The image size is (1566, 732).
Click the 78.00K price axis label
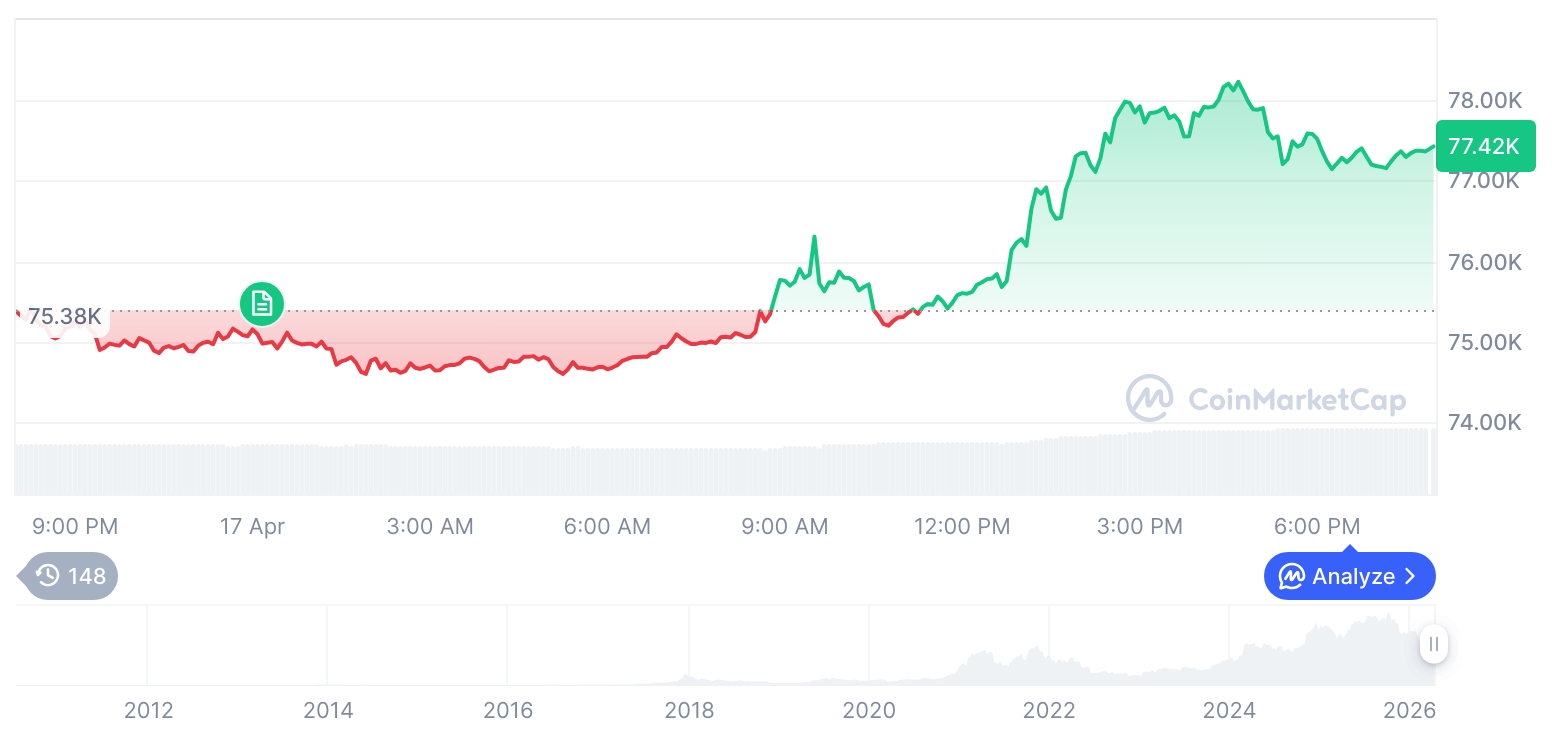1485,100
